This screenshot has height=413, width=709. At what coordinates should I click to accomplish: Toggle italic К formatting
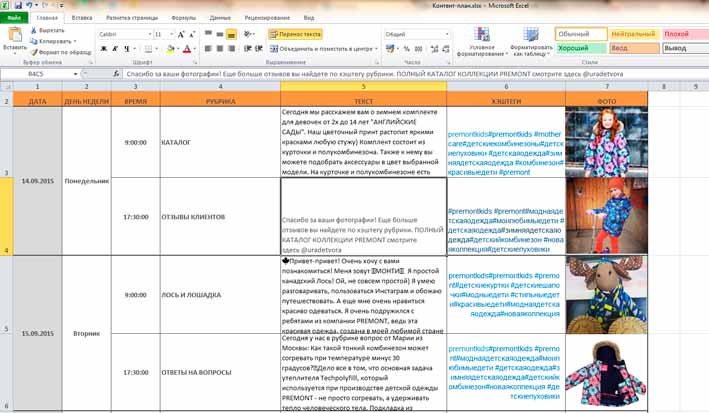click(115, 48)
